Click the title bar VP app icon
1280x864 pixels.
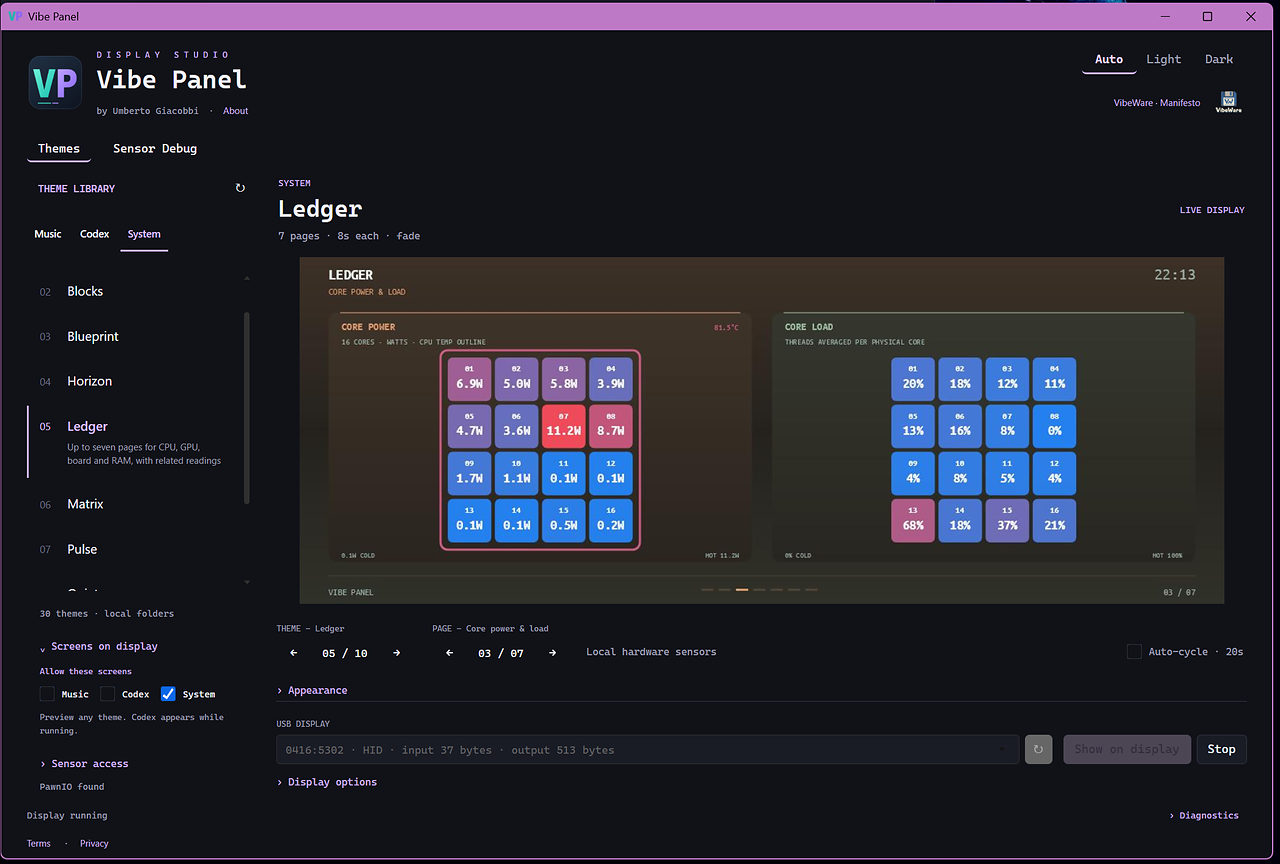[x=15, y=16]
